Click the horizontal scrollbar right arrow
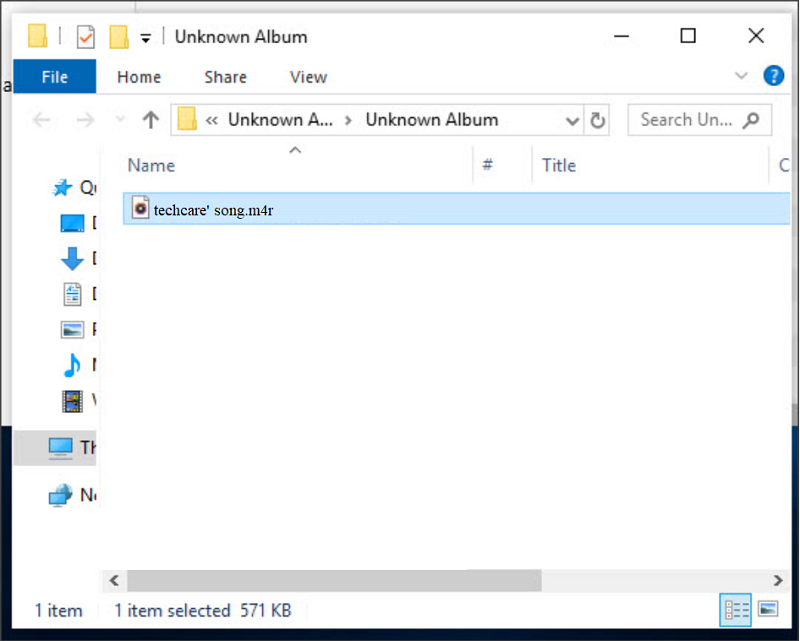 [x=778, y=580]
